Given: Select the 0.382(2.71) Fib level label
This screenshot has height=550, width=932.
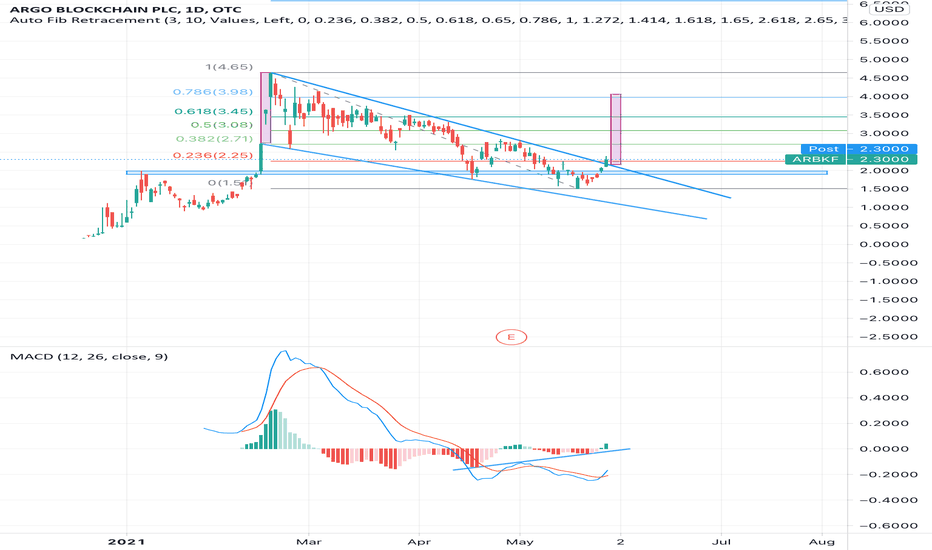Looking at the screenshot, I should click(x=214, y=139).
